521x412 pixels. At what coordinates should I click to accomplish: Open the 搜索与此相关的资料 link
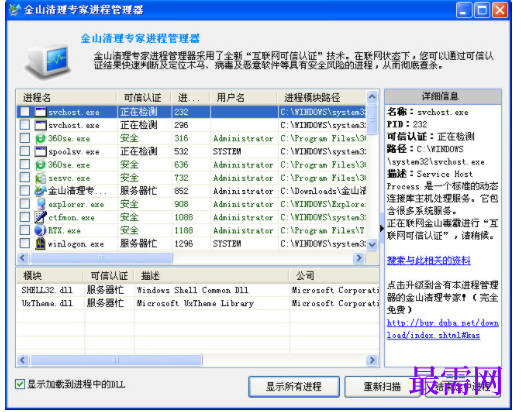point(429,260)
